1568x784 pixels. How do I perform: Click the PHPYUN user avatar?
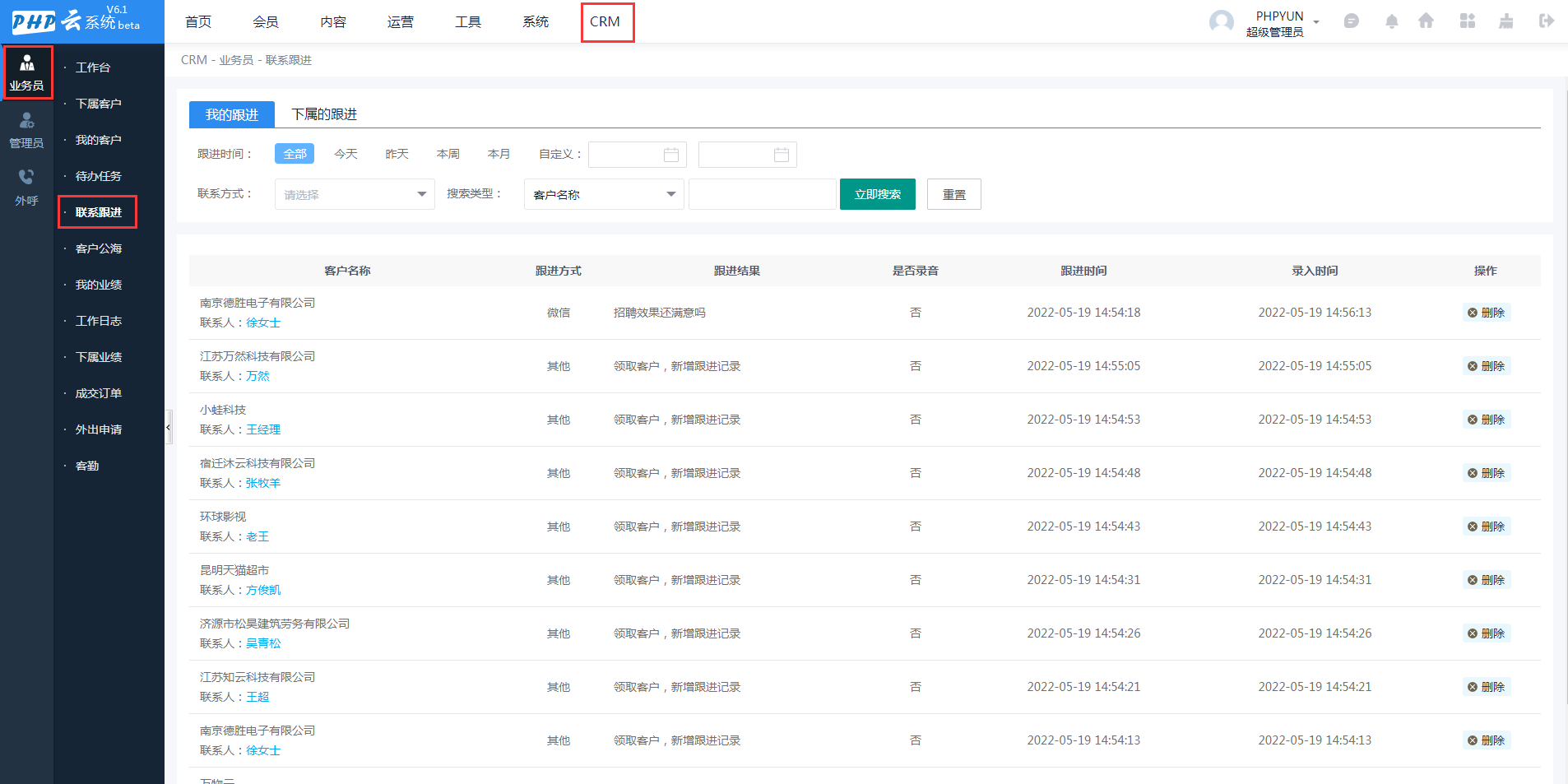point(1221,21)
